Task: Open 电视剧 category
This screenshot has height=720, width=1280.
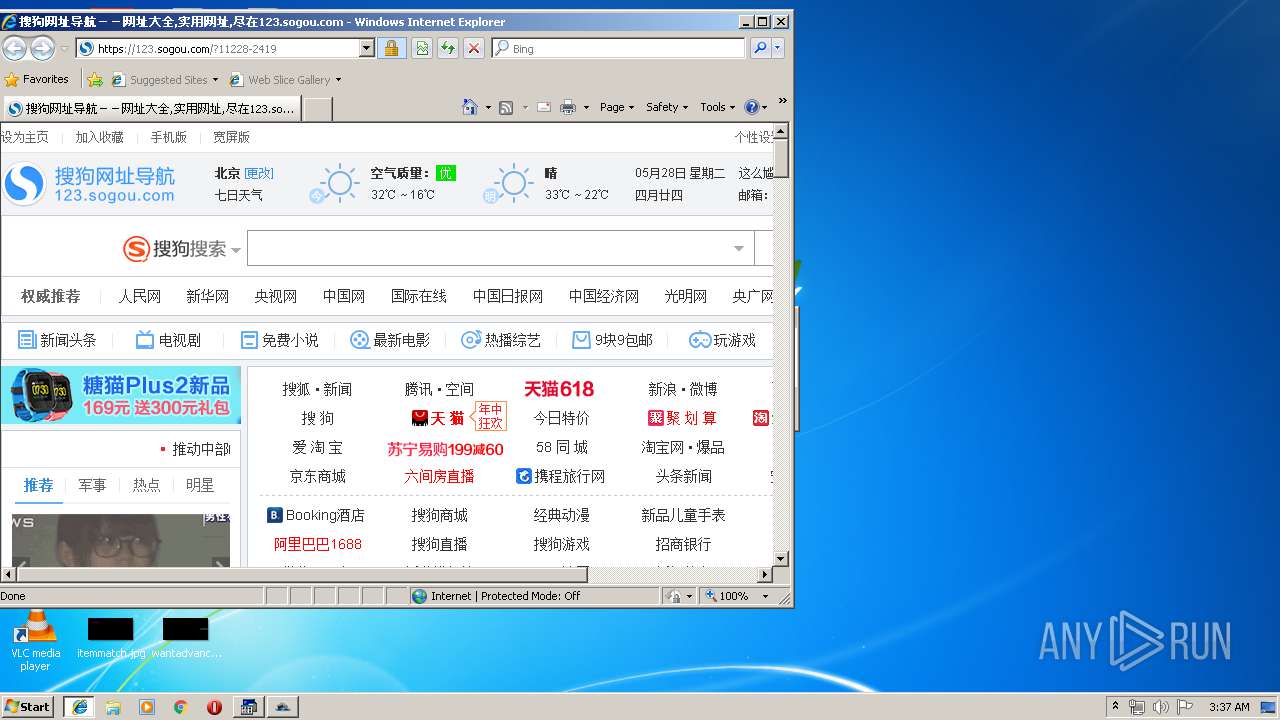Action: coord(168,340)
